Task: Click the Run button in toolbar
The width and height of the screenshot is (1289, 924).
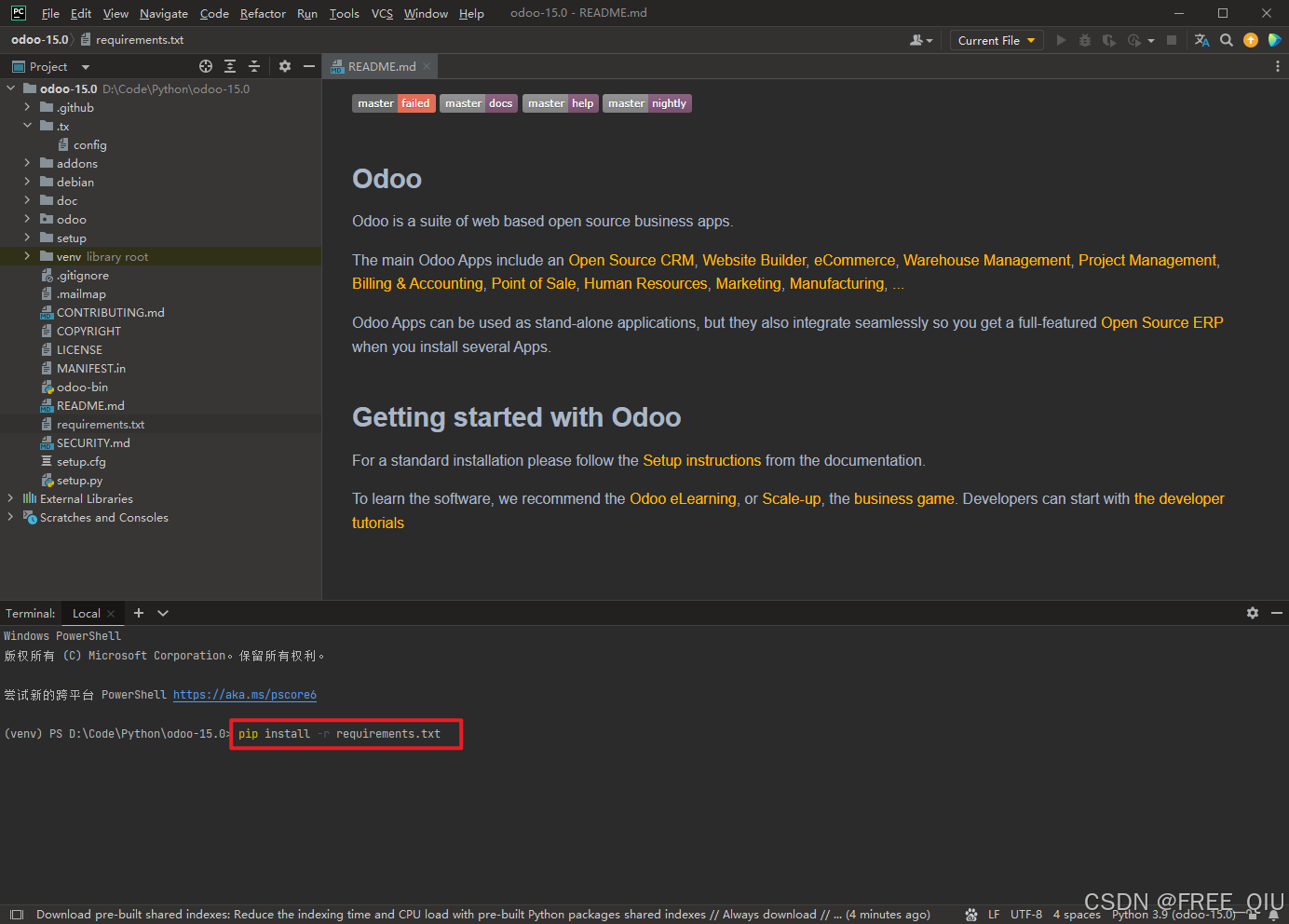Action: [1061, 40]
